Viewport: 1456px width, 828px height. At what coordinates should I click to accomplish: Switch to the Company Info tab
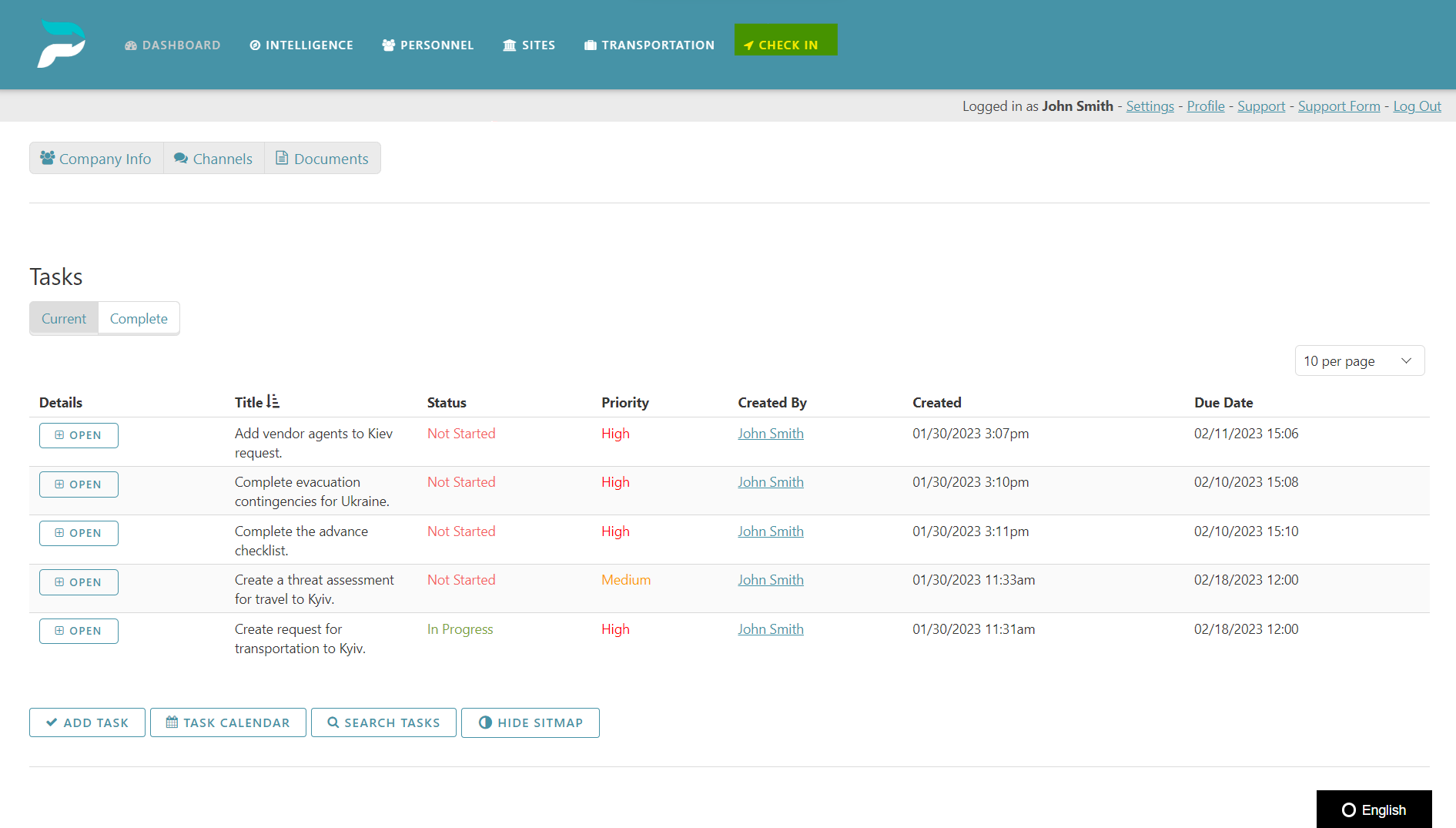95,158
